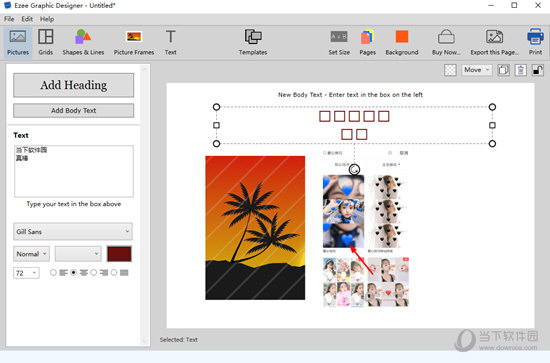
Task: Open Set Size option
Action: 339,42
